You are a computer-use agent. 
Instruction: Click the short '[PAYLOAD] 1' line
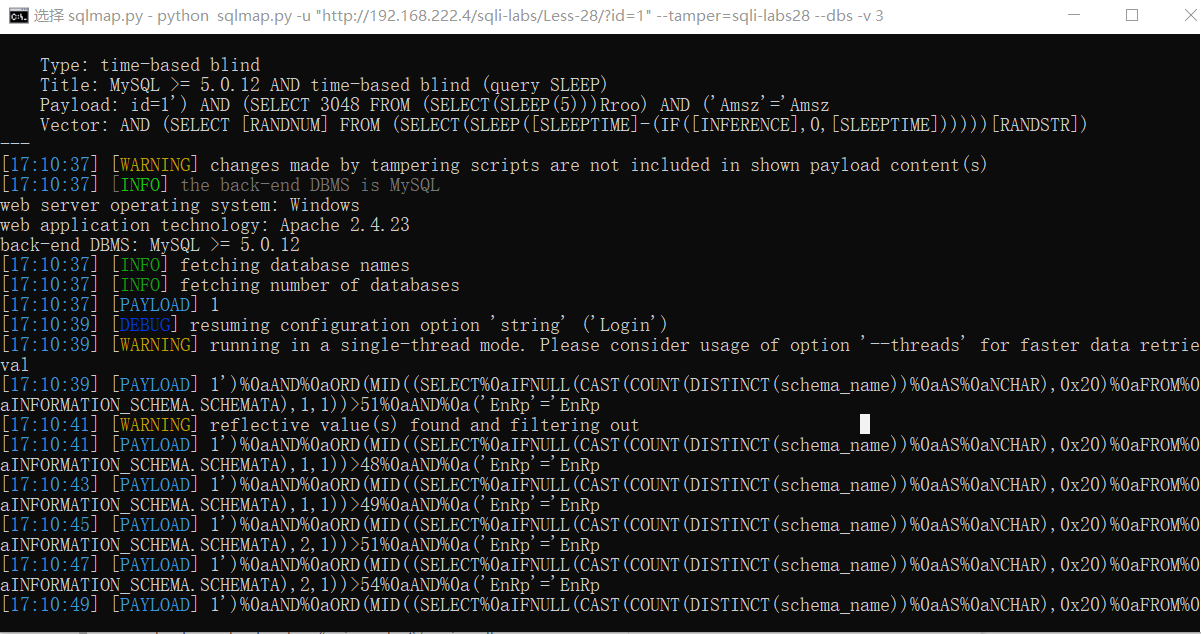(110, 305)
